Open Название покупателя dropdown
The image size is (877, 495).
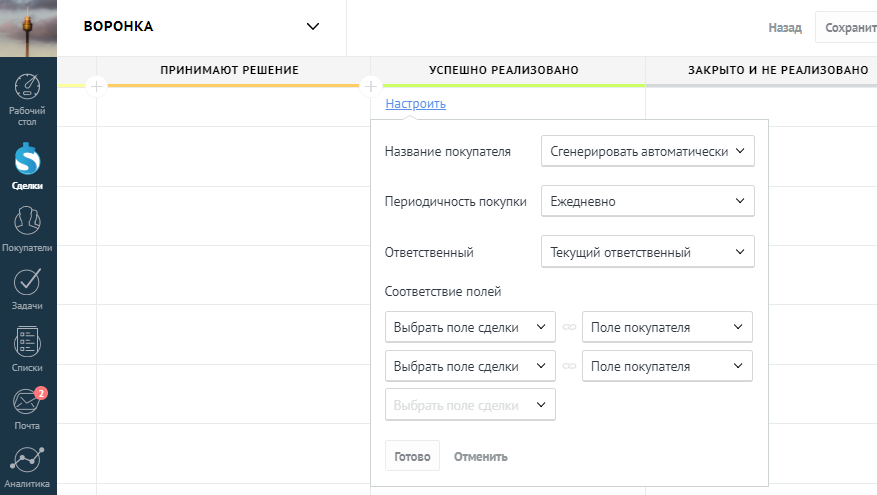(647, 151)
